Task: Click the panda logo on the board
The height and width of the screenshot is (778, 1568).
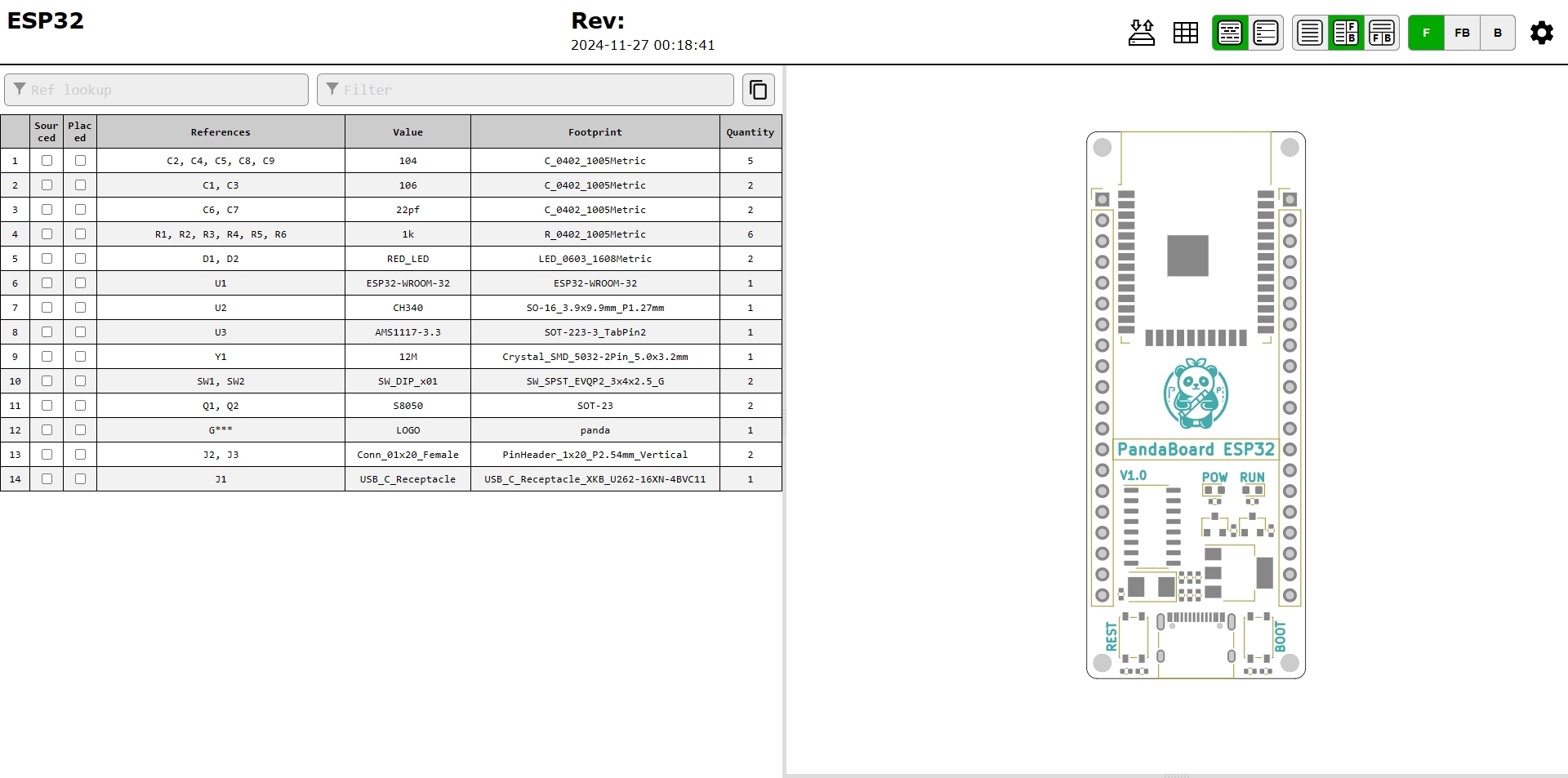Action: click(1196, 393)
